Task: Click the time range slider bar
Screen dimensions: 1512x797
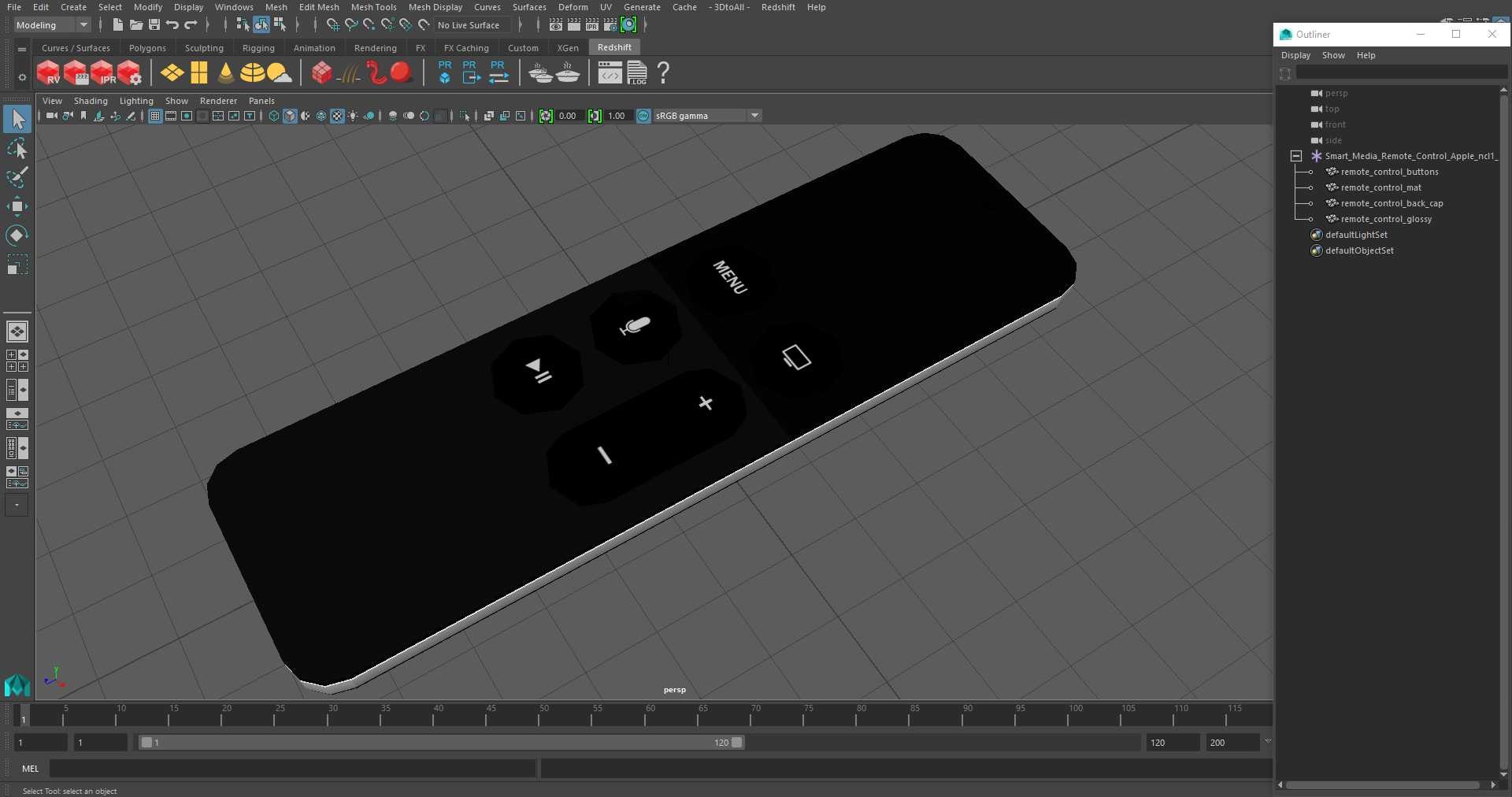Action: coord(441,743)
